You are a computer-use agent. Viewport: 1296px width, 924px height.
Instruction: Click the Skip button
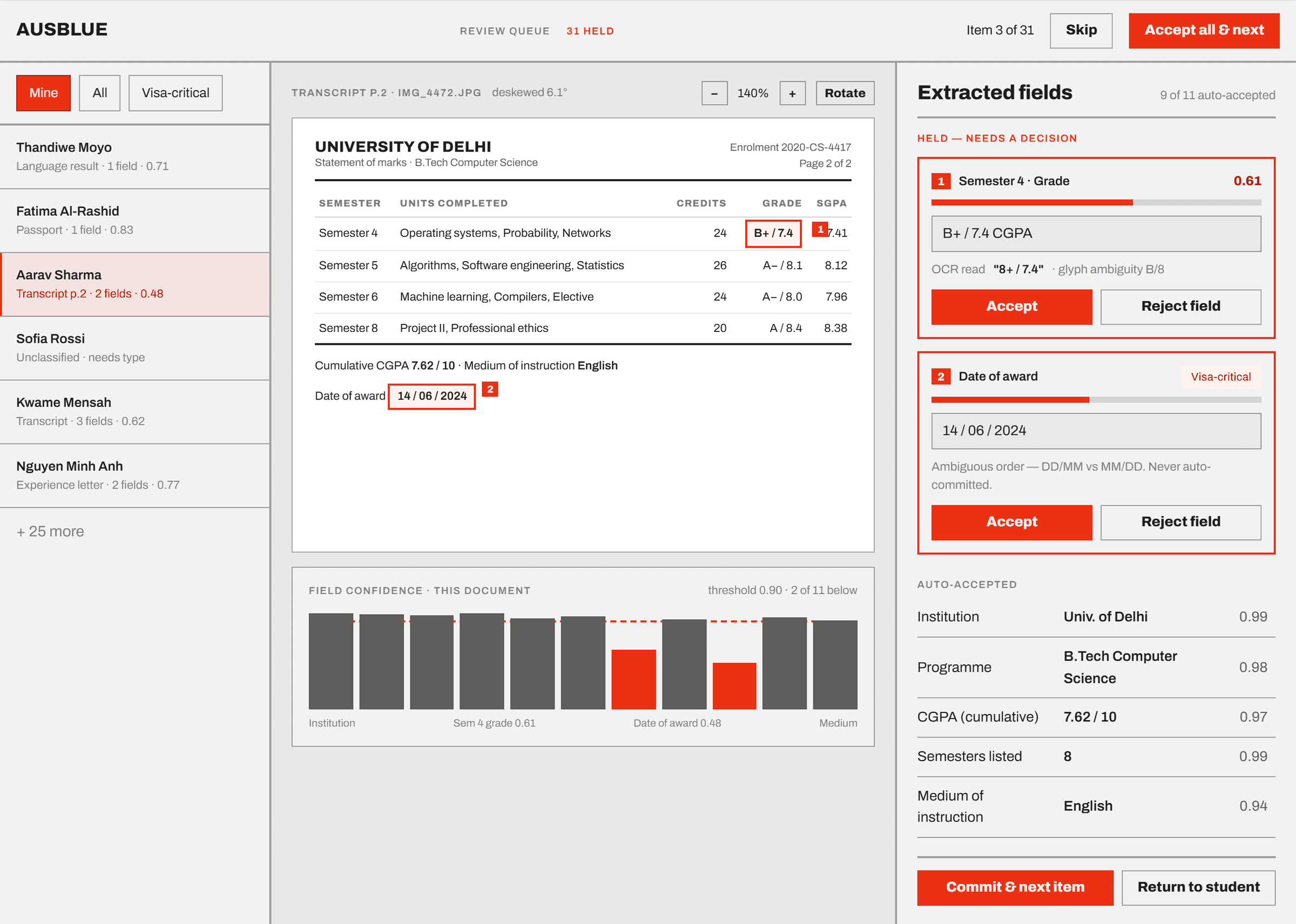click(1081, 31)
